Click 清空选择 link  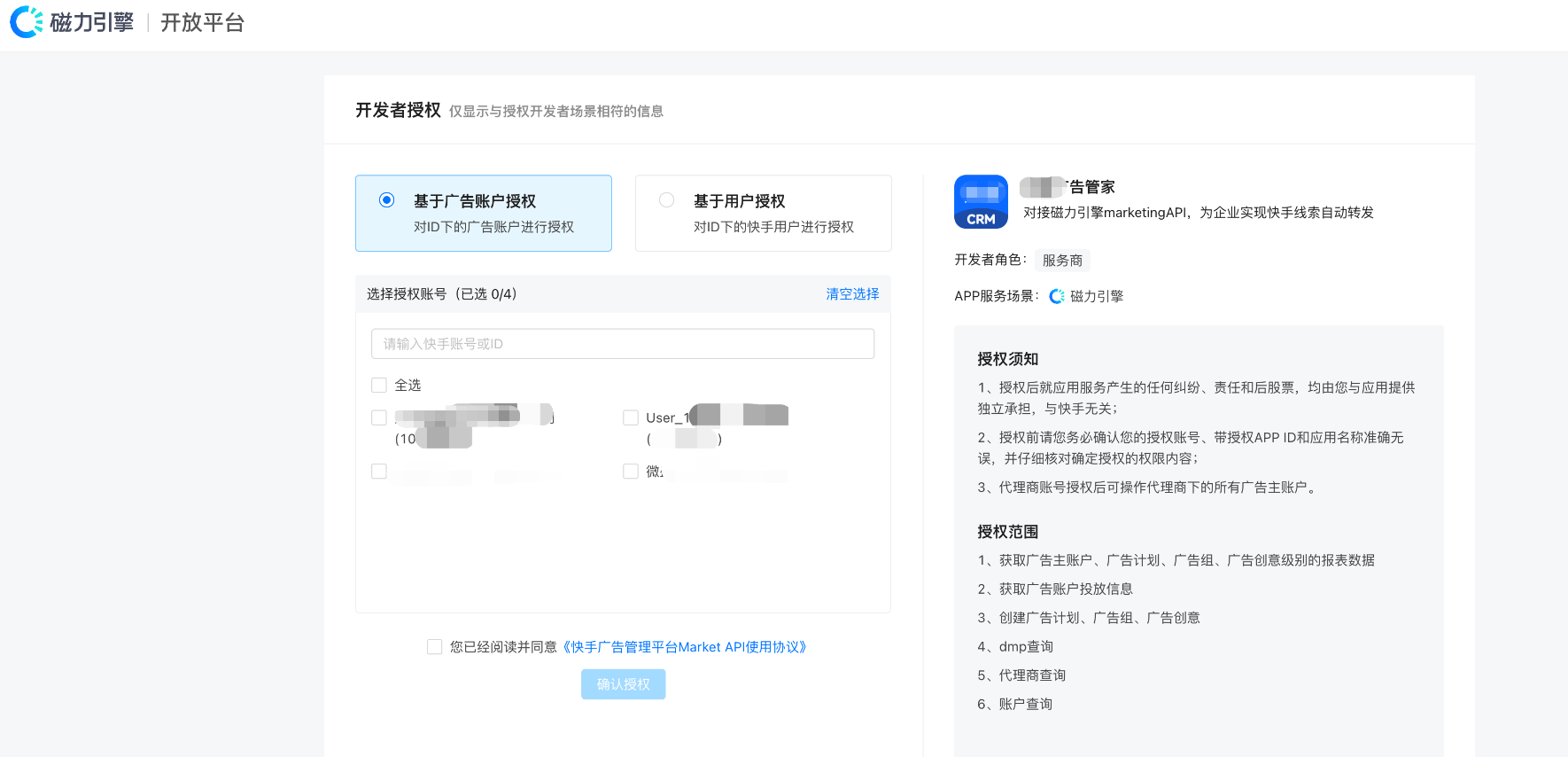tap(852, 294)
